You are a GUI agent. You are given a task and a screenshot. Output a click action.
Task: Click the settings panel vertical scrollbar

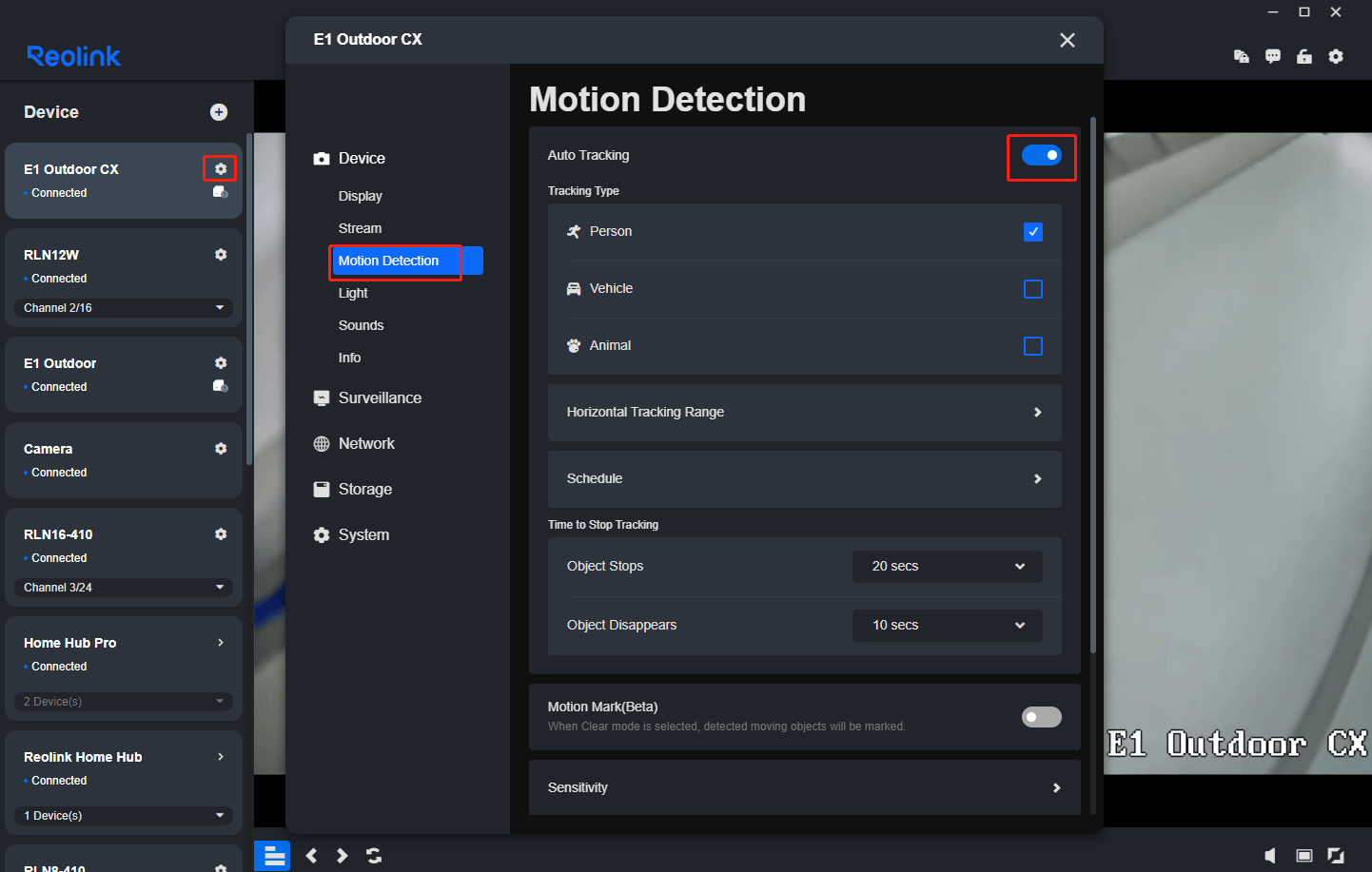click(x=1093, y=385)
